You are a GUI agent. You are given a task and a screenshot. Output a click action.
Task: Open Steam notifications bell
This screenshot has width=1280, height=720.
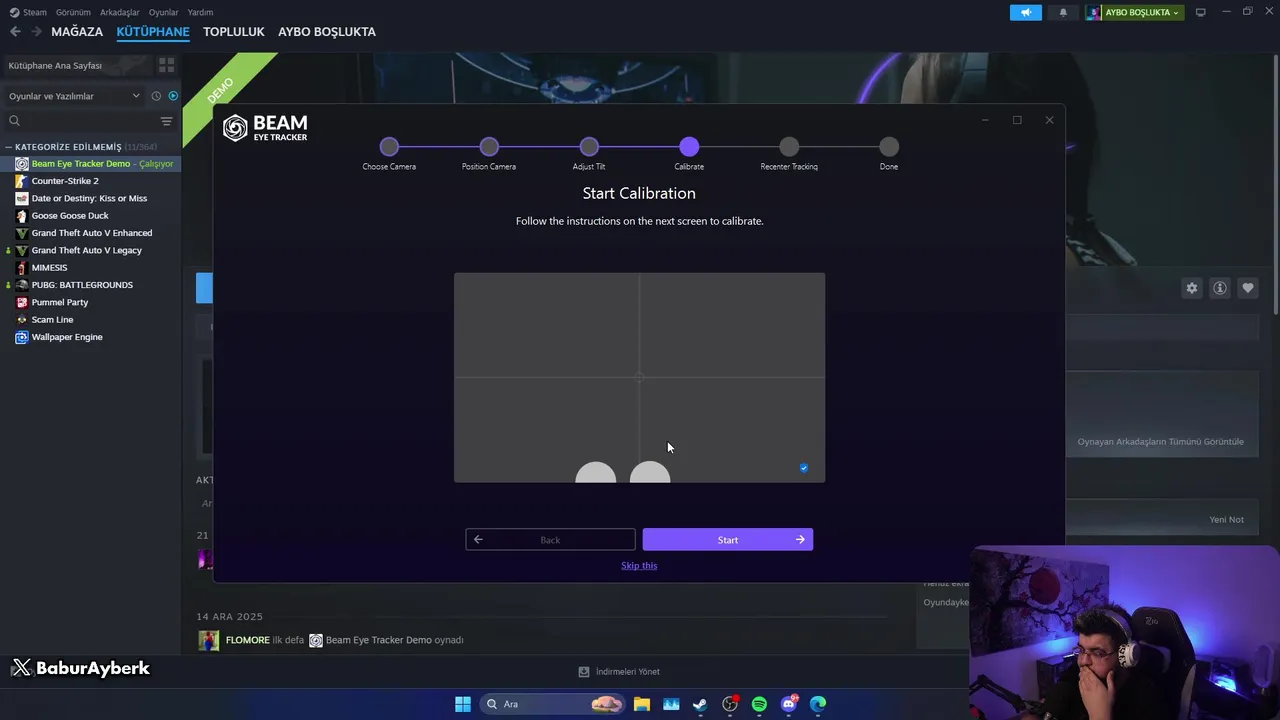coord(1063,12)
